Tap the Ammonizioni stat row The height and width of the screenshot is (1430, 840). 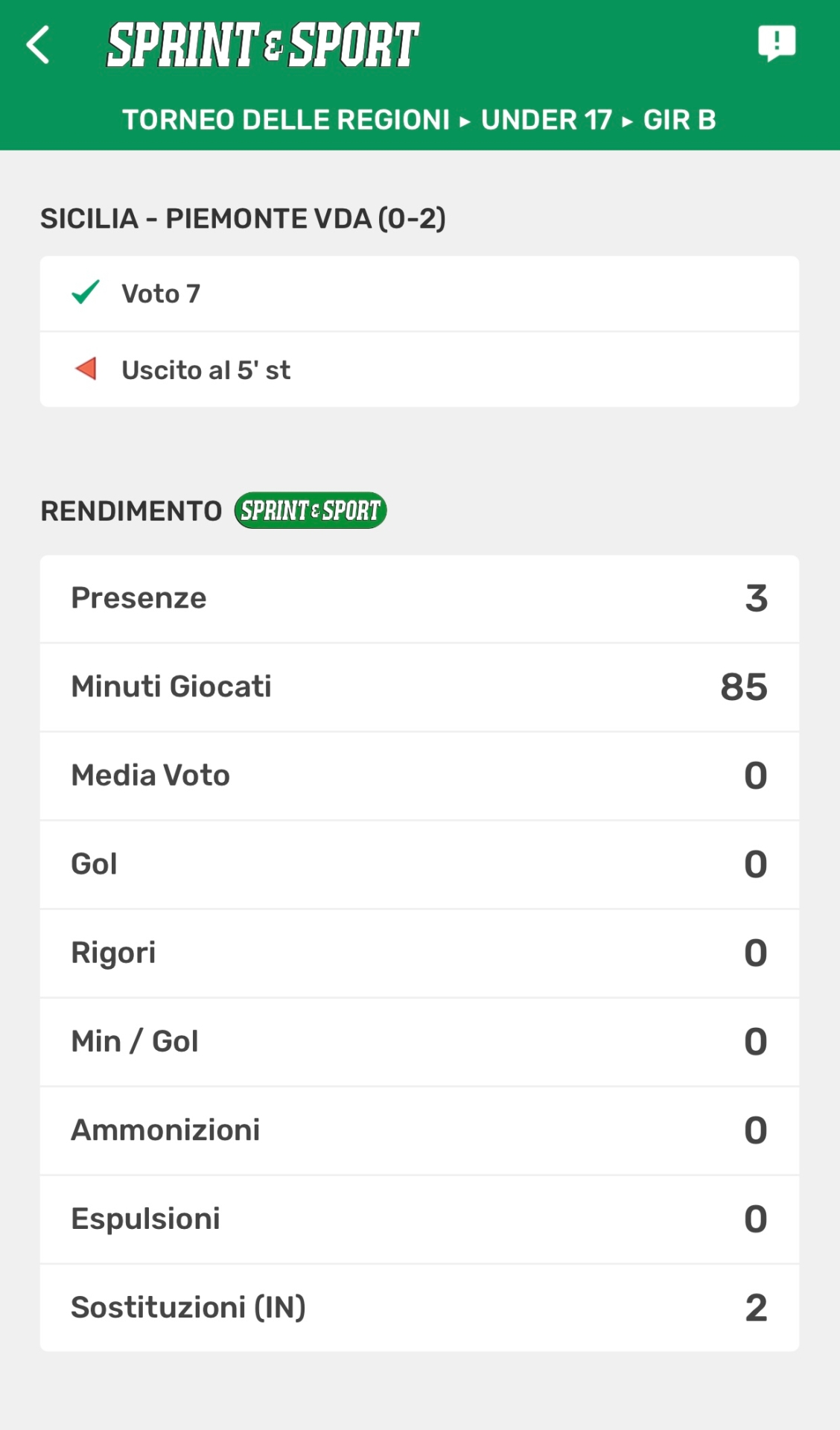[x=419, y=1131]
